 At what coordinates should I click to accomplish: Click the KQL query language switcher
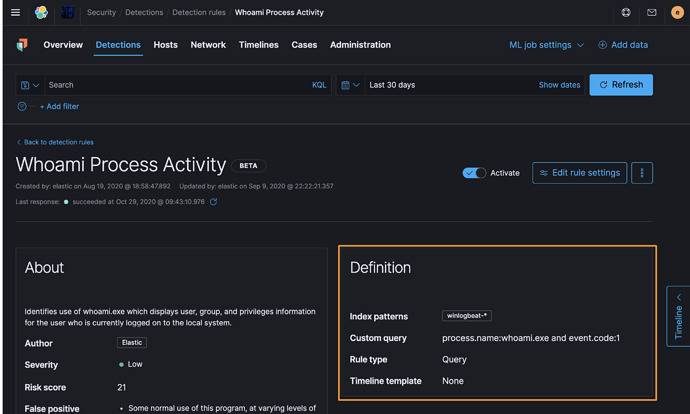(319, 85)
